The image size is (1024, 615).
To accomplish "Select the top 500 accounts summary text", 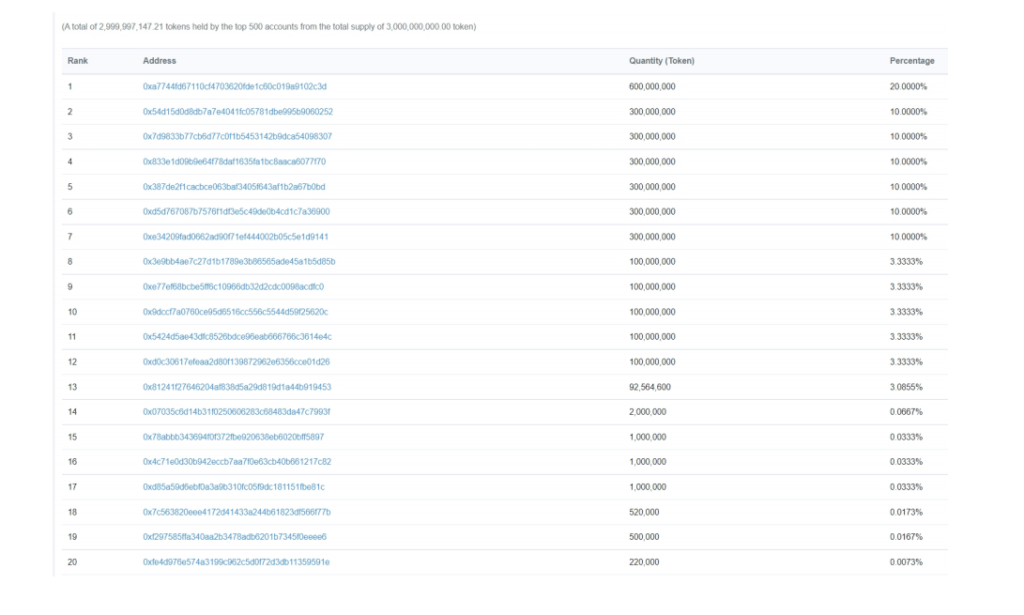I will (268, 27).
